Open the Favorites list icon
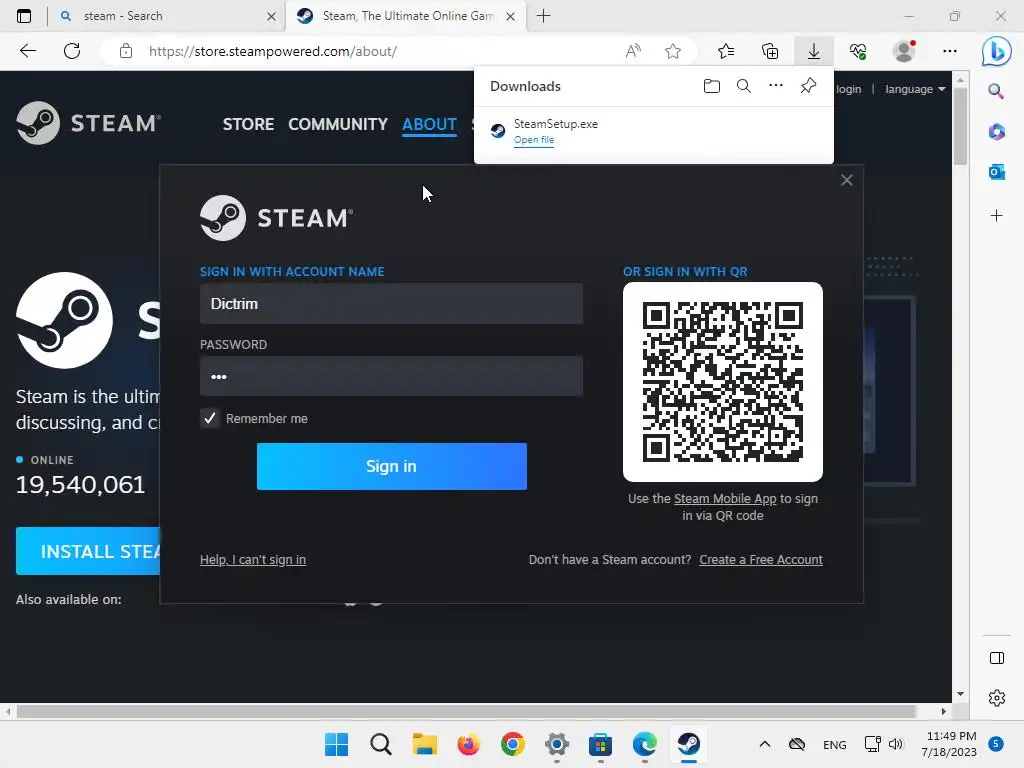 [x=726, y=51]
